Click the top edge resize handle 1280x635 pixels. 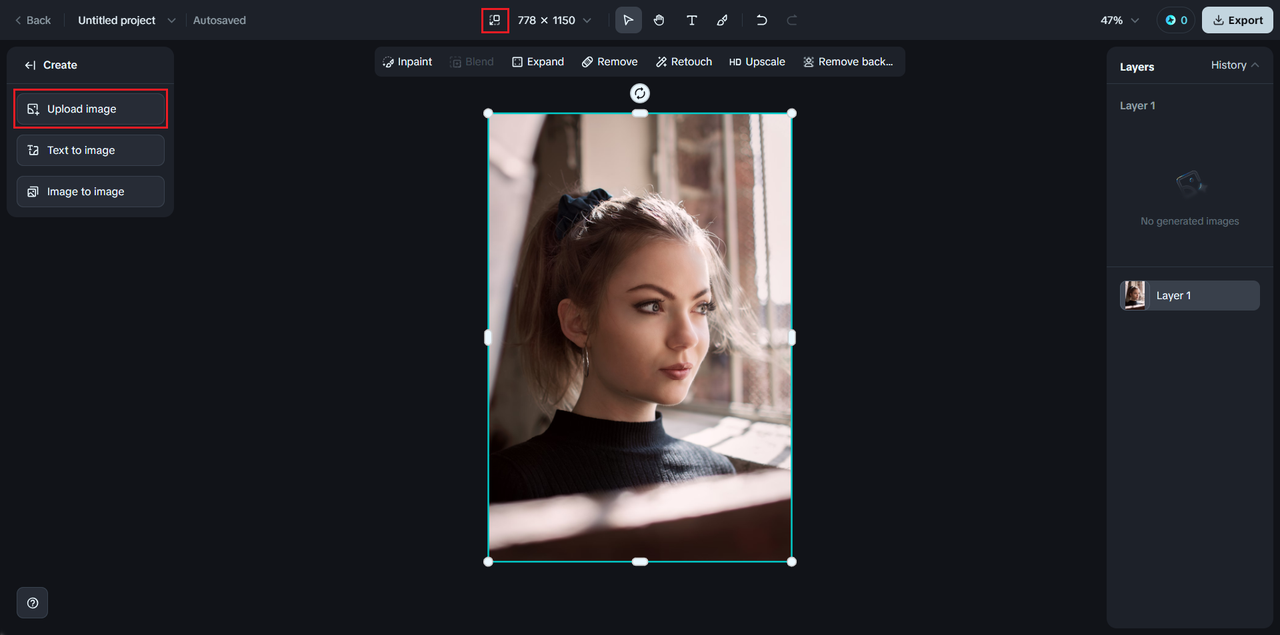tap(640, 113)
